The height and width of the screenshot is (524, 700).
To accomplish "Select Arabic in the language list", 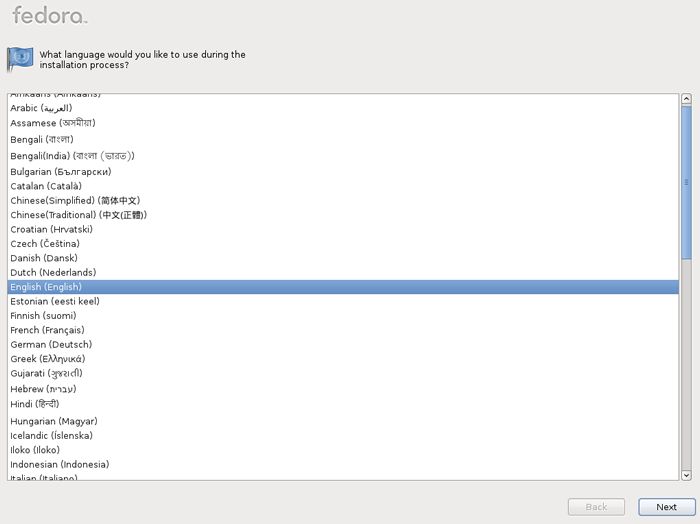I will point(343,108).
